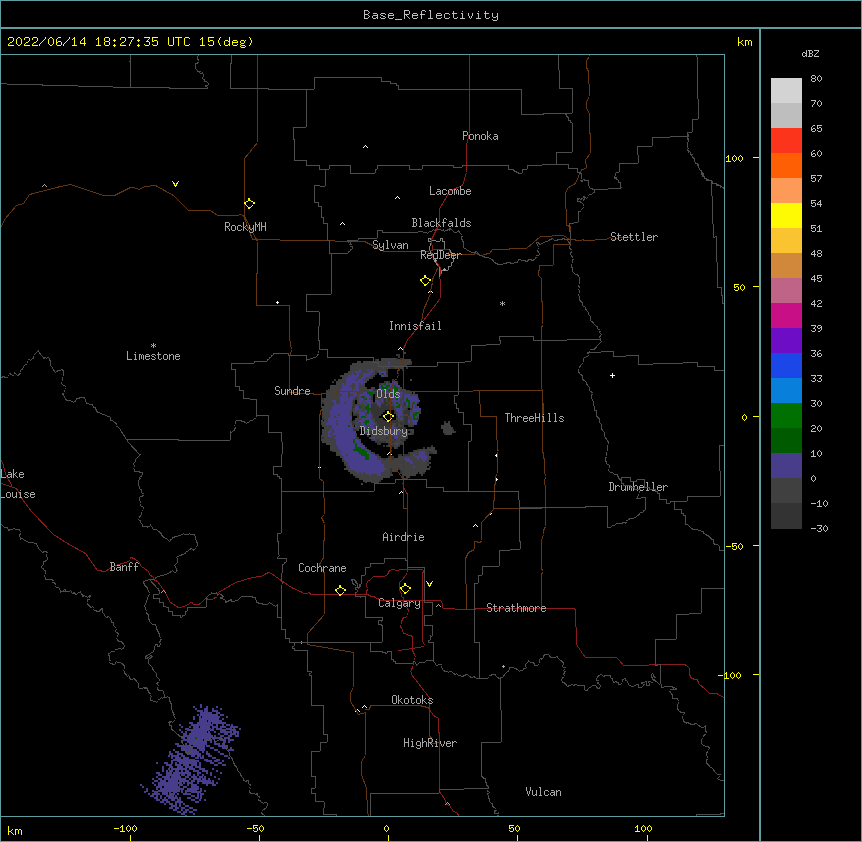Click the Stettler city label
This screenshot has width=862, height=842.
point(634,237)
